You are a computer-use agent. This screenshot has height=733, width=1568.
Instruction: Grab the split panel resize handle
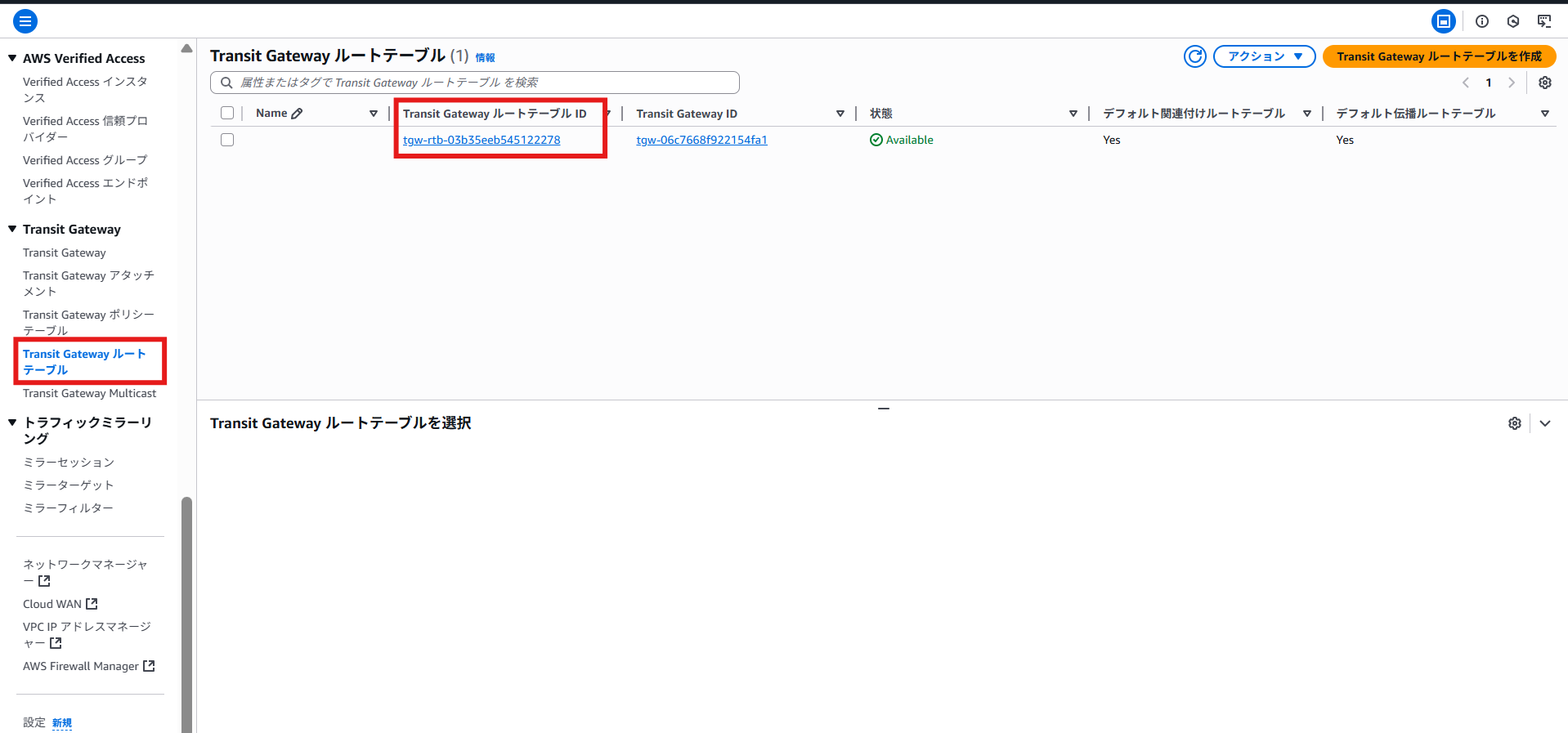883,408
